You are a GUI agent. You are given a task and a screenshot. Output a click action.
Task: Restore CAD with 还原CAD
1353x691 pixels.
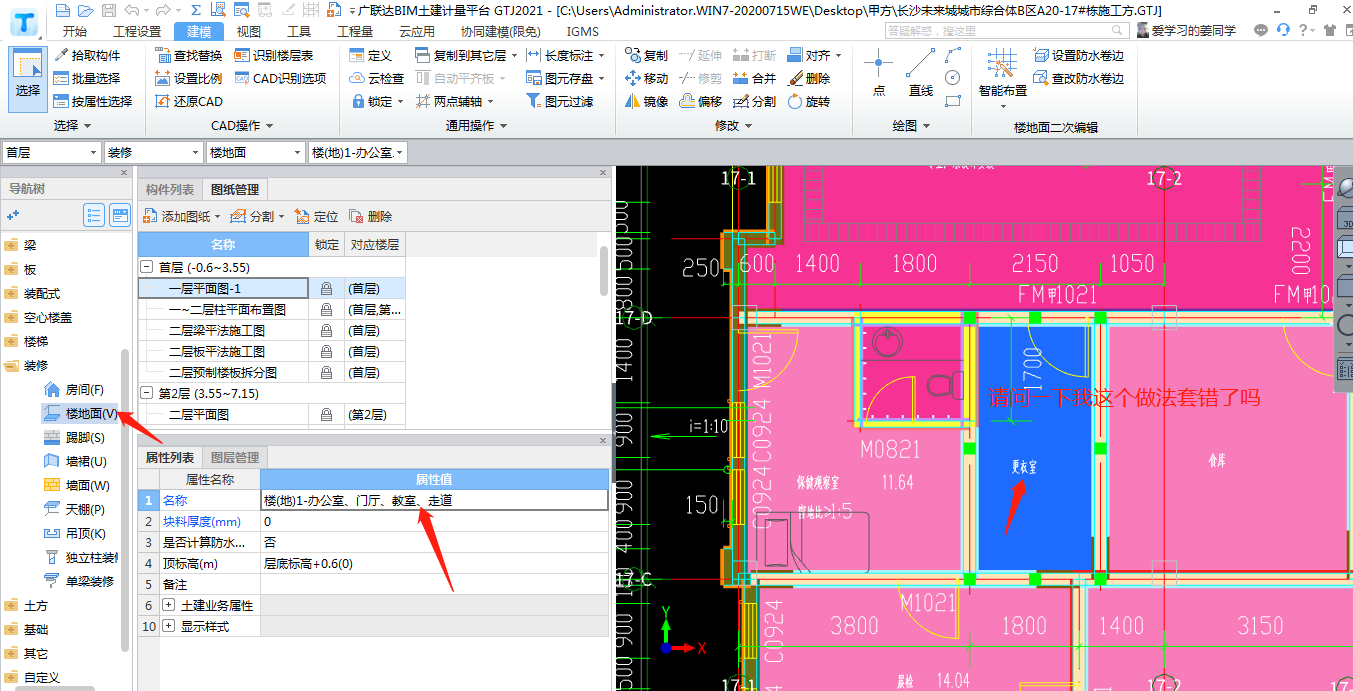189,101
